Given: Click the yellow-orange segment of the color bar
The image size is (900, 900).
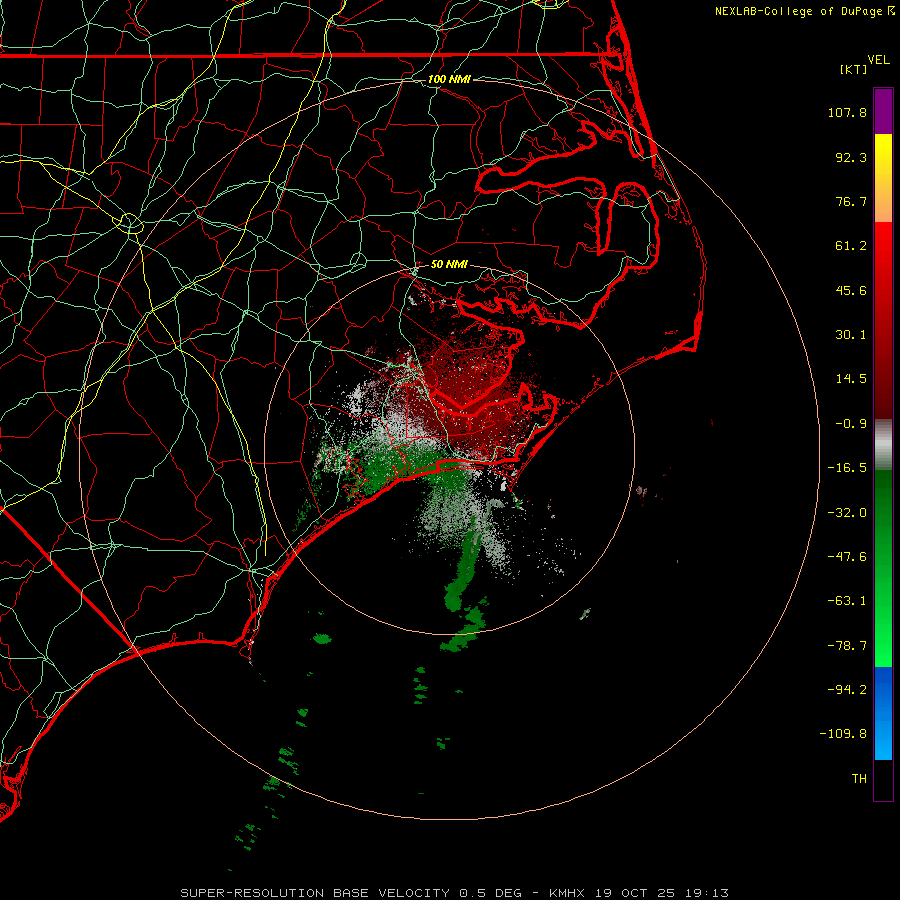Looking at the screenshot, I should tap(883, 178).
